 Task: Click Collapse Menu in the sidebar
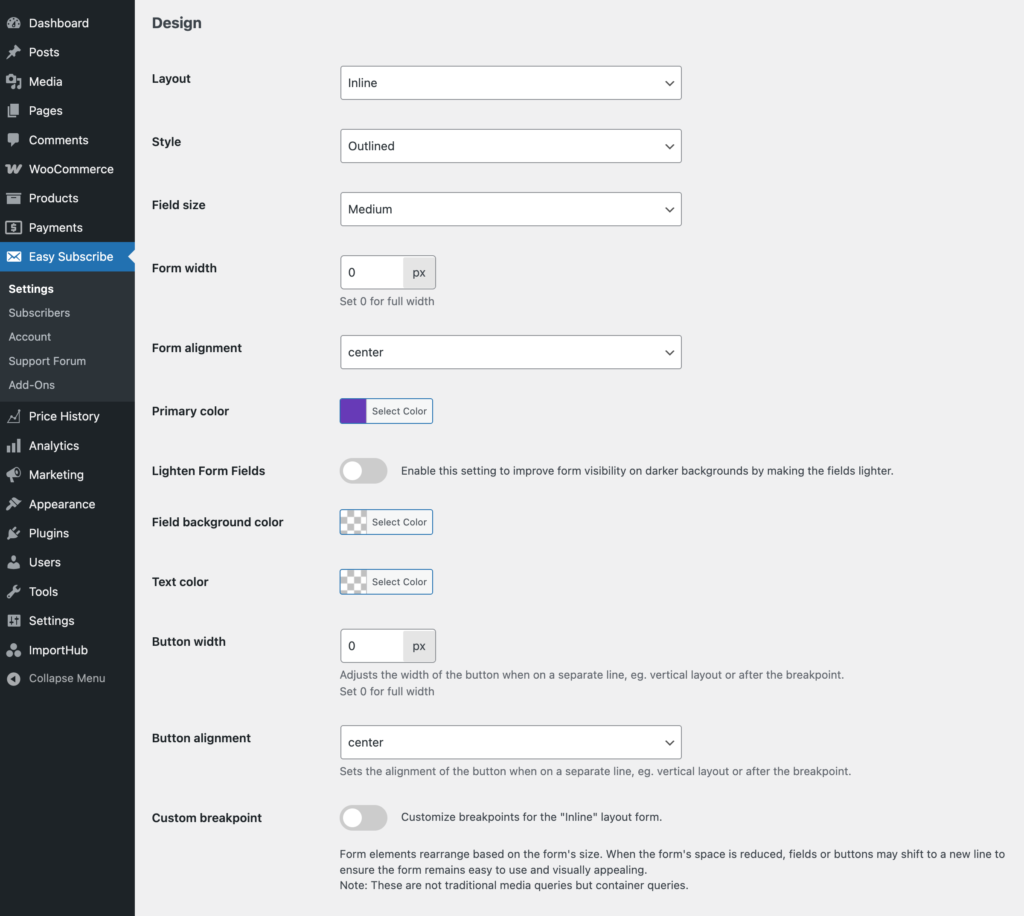pos(66,678)
